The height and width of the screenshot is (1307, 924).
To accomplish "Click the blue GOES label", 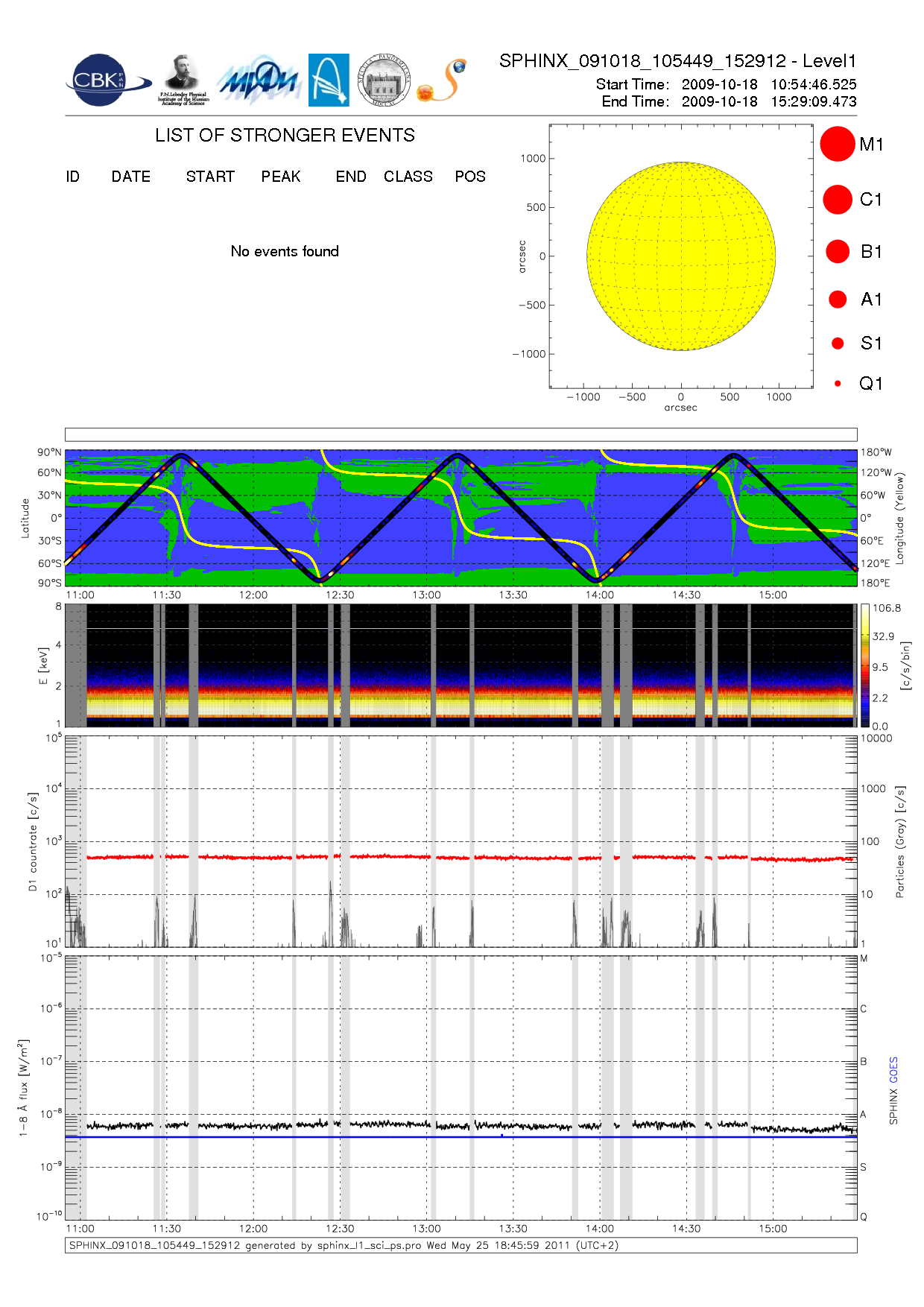I will coord(893,1070).
